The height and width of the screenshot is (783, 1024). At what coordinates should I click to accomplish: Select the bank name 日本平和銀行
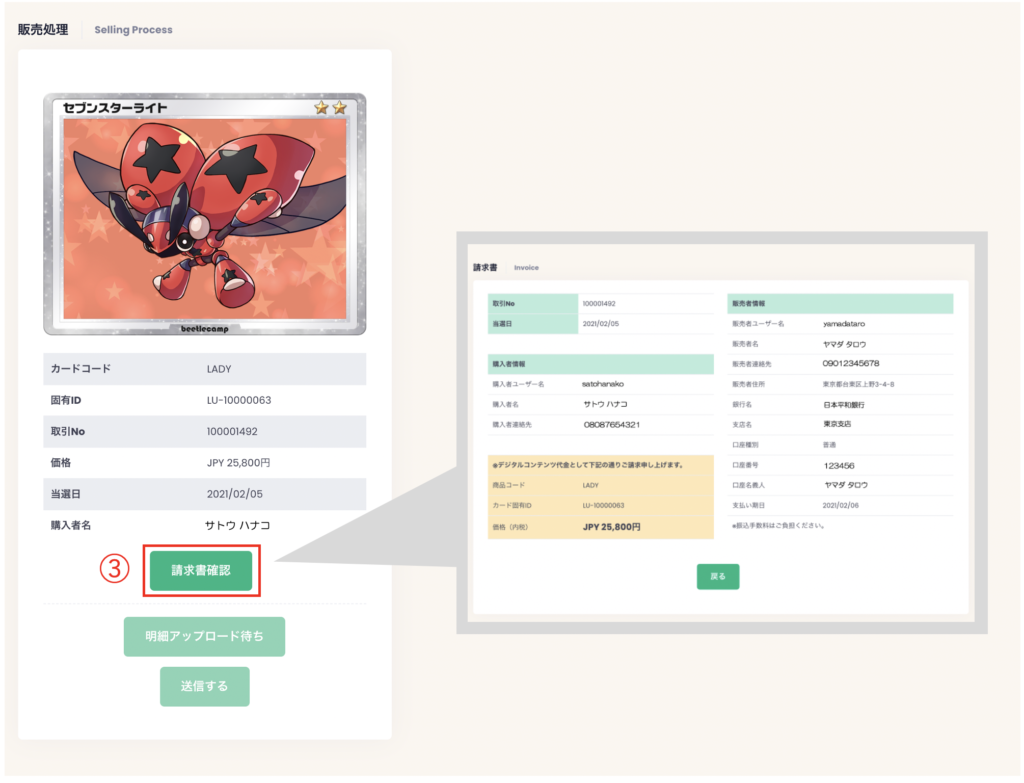(x=844, y=405)
